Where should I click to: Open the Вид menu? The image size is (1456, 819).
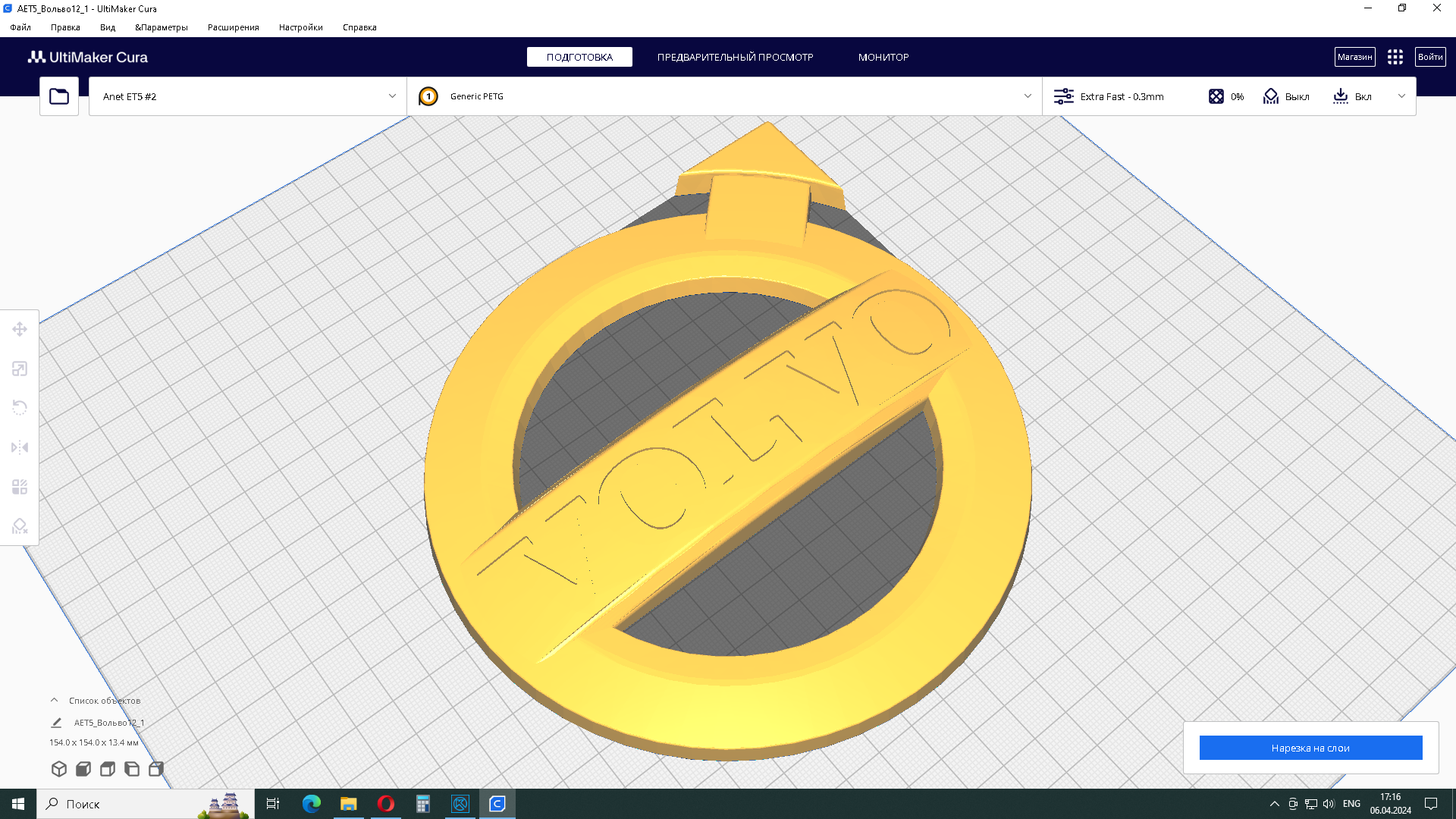point(108,27)
